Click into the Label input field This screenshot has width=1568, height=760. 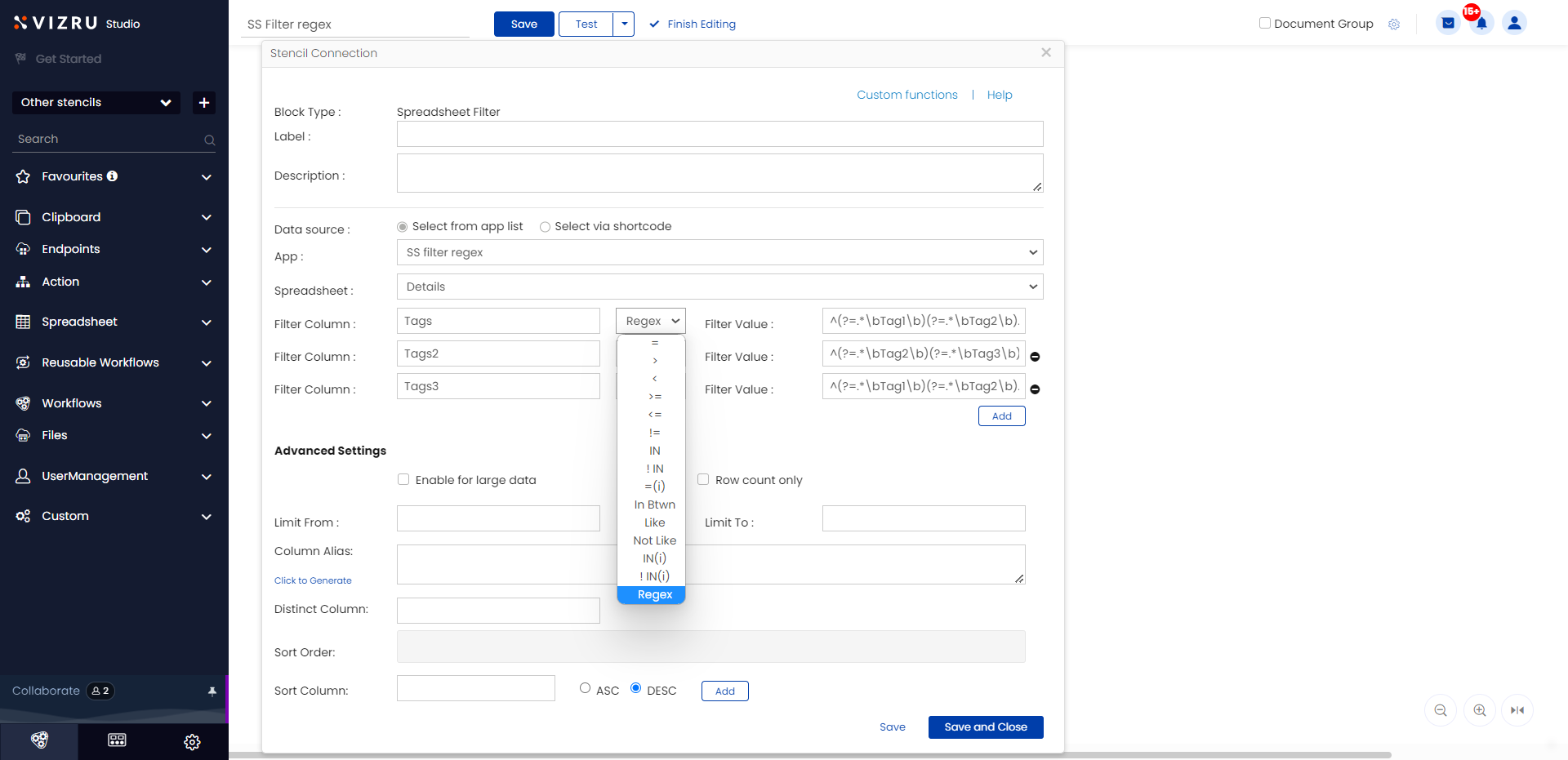[719, 134]
